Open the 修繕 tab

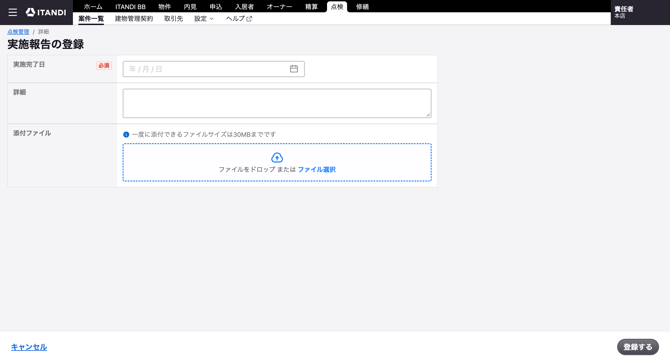[362, 7]
